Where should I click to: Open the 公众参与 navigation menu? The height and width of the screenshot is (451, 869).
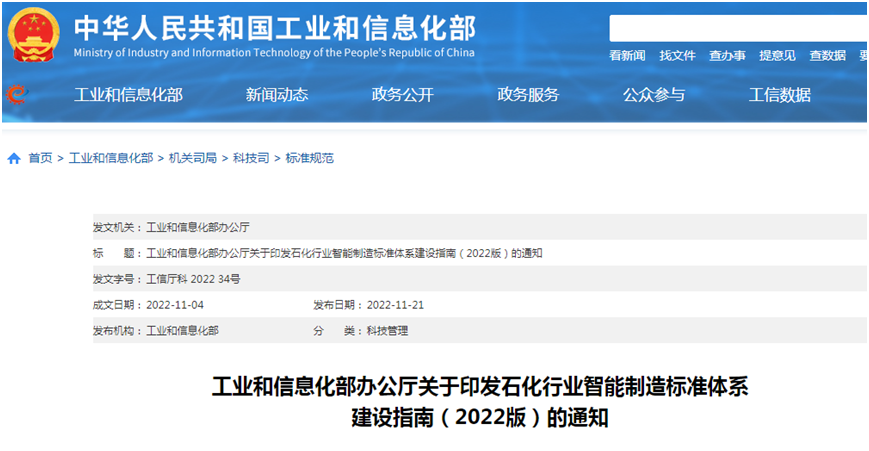click(654, 95)
